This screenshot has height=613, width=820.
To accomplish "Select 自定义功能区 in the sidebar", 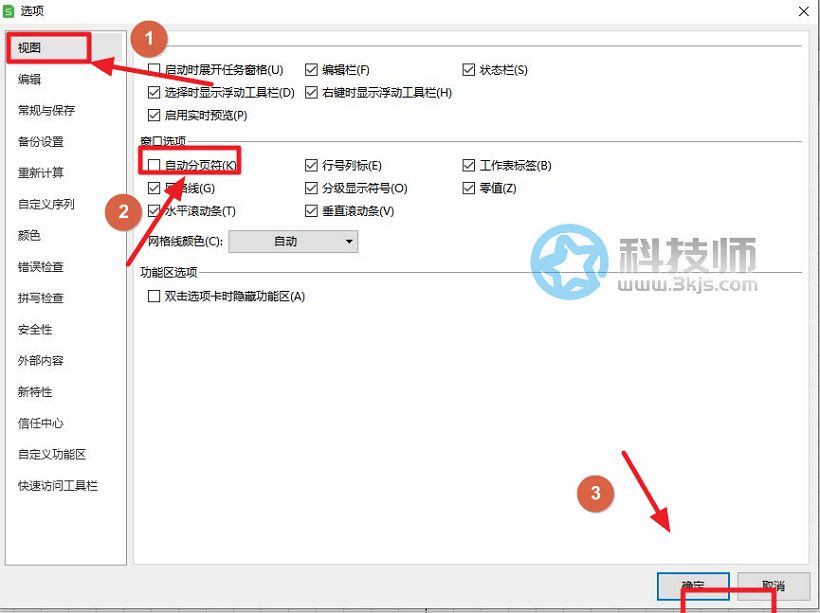I will coord(52,454).
